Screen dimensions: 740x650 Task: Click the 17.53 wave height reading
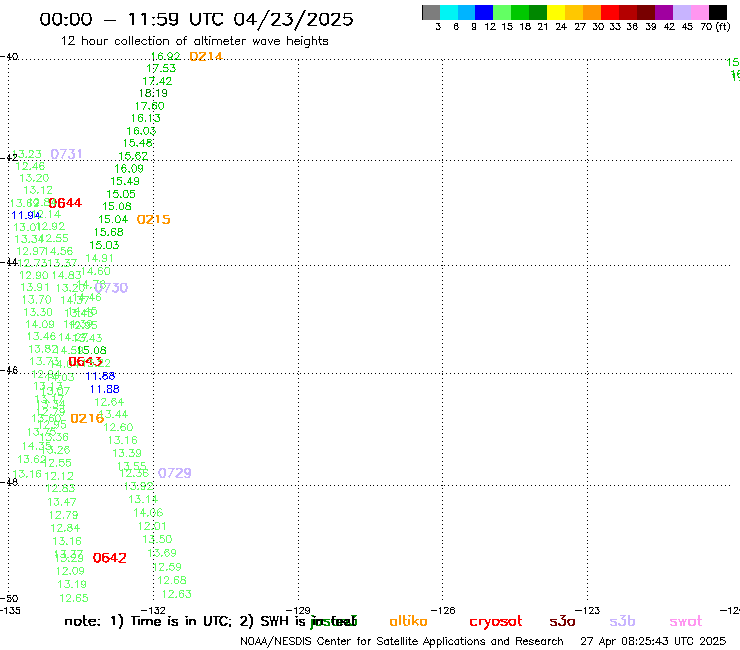tap(161, 68)
